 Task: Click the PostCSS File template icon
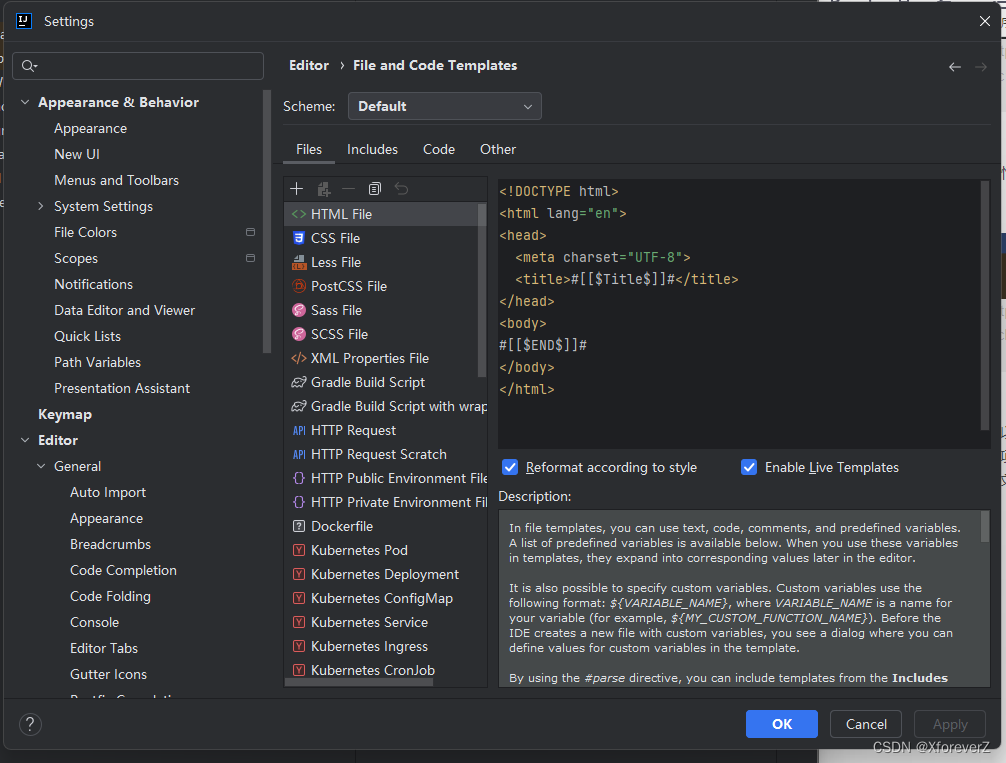(x=299, y=286)
